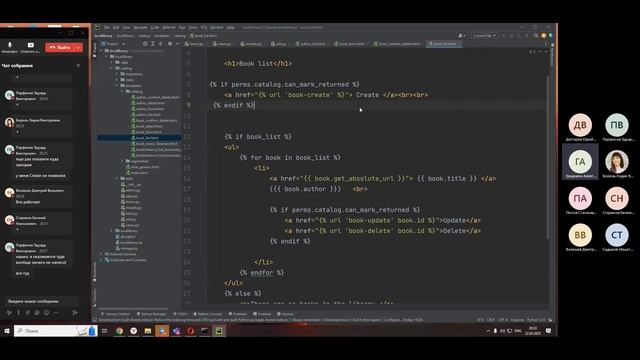Switch to the author_list.html editor tab
The width and height of the screenshot is (640, 360).
[x=312, y=44]
